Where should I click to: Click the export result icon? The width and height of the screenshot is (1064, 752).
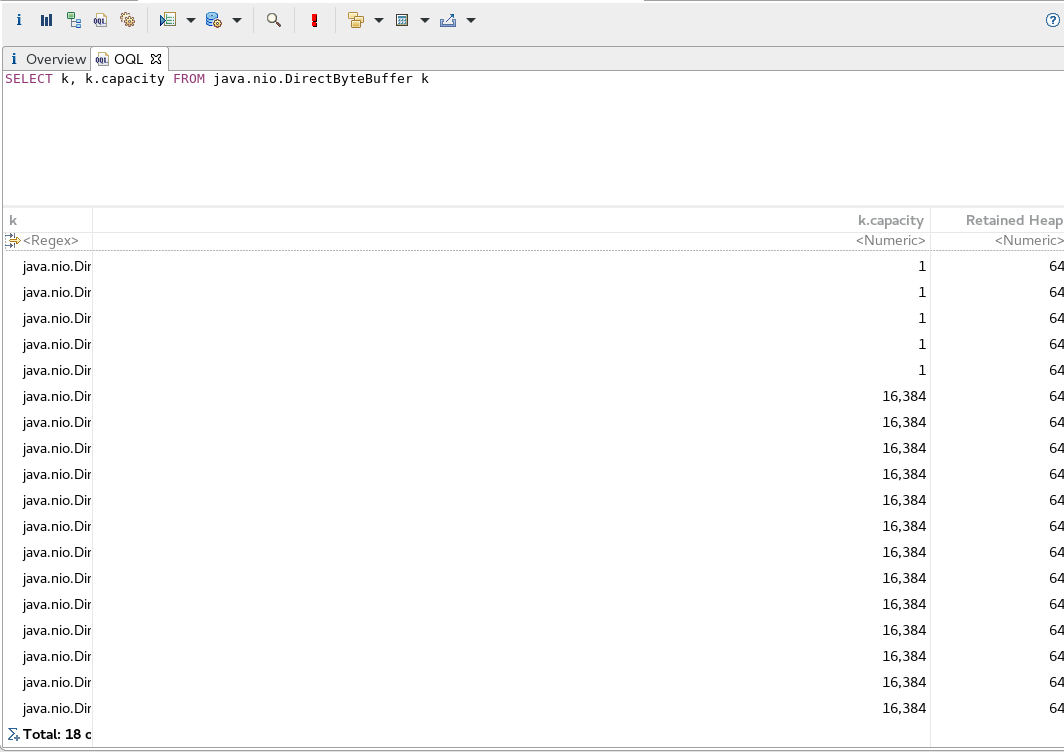click(x=450, y=20)
